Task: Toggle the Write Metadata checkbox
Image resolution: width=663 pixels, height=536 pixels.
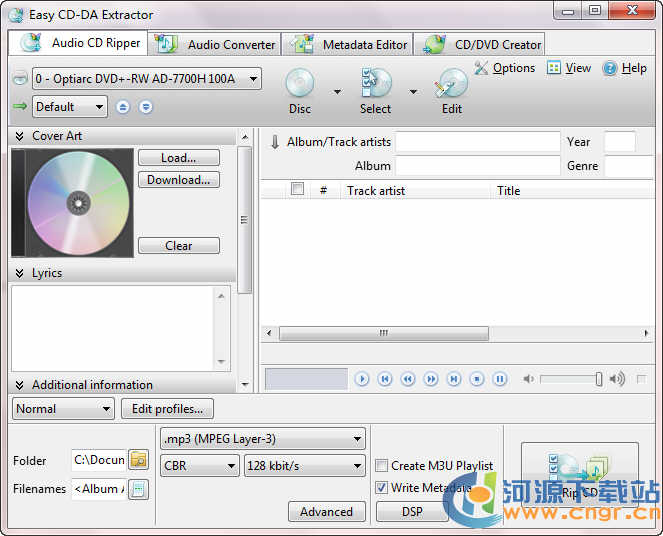Action: click(381, 488)
